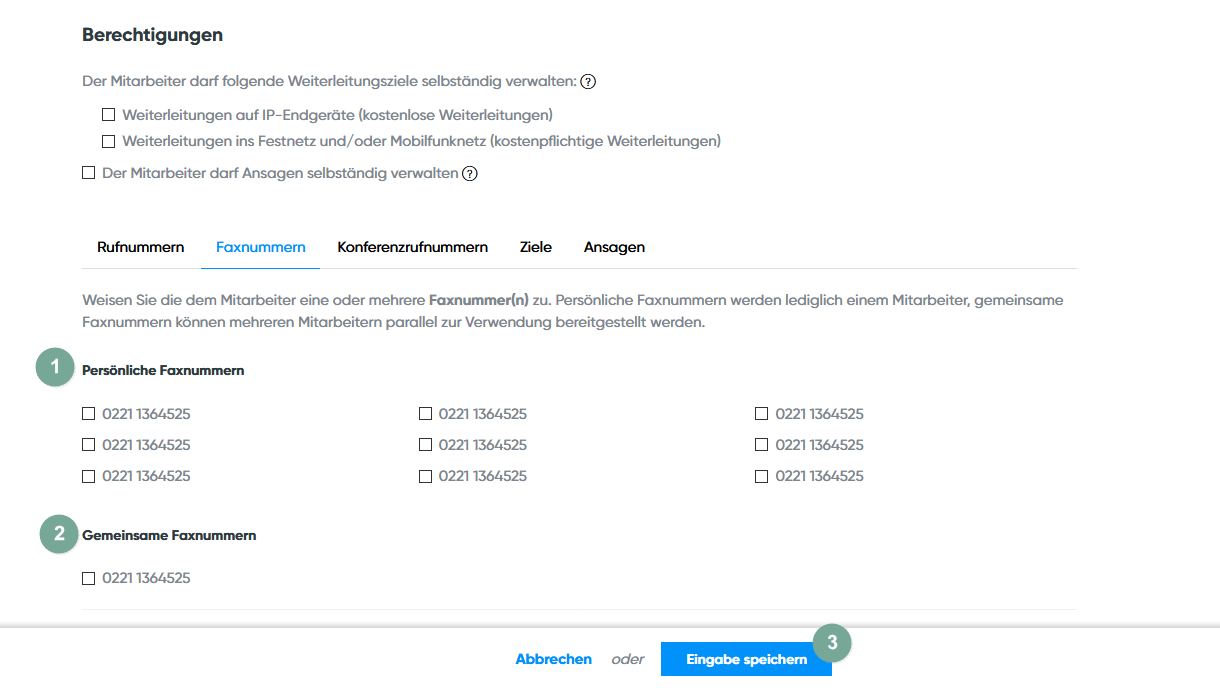This screenshot has width=1220, height=688.
Task: Go to the Ziele tab
Action: tap(535, 247)
